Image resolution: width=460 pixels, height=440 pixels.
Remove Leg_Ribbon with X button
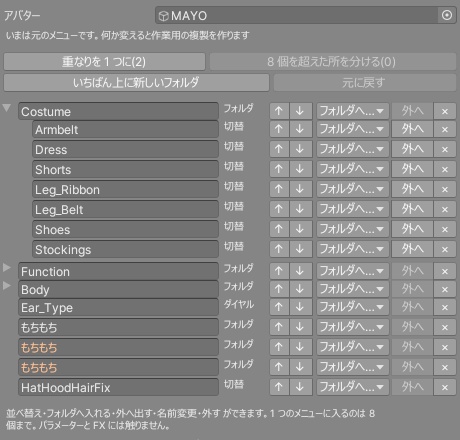pos(445,189)
